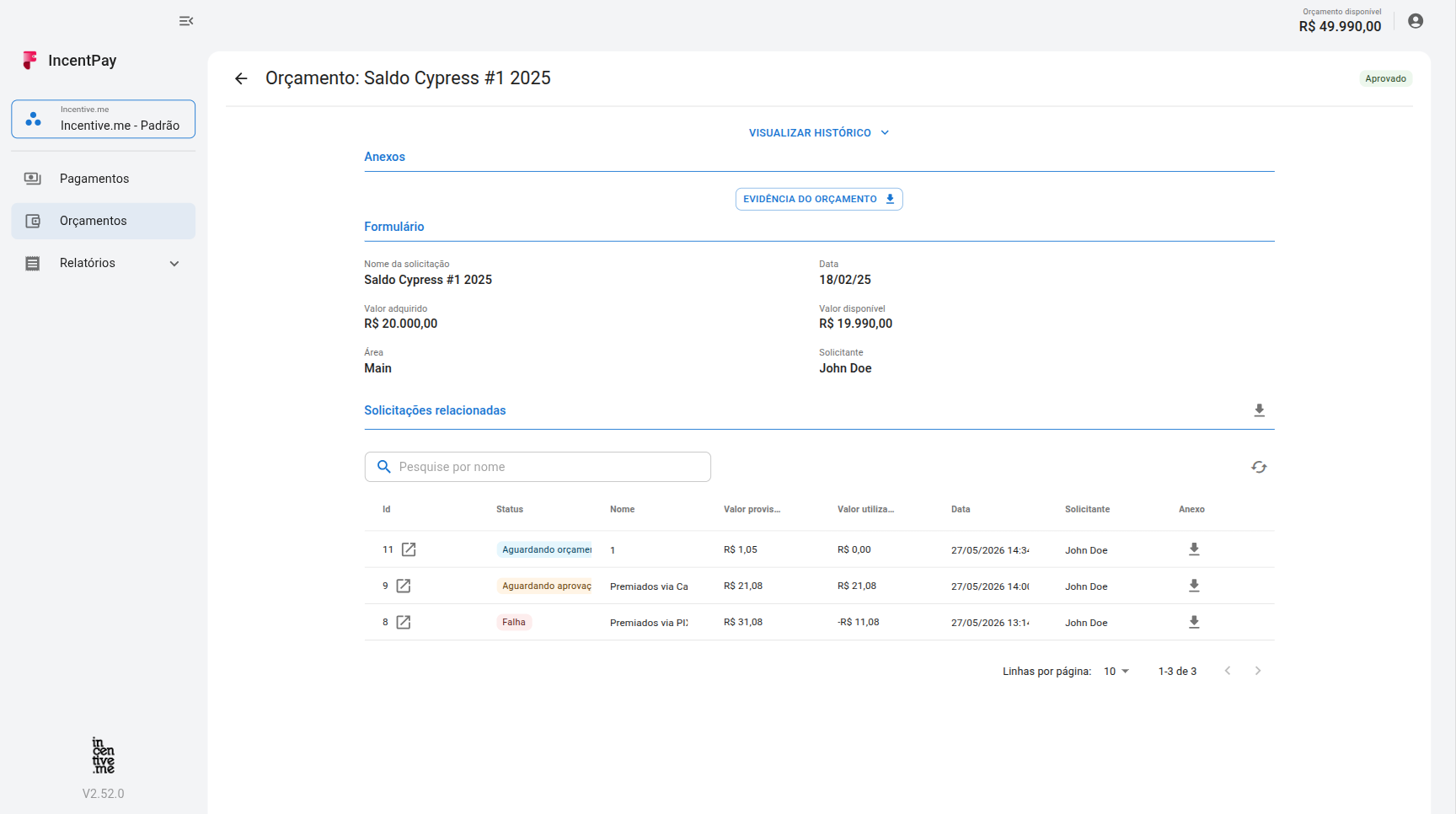Open request 9 external link icon
Image resolution: width=1456 pixels, height=814 pixels.
tap(404, 586)
